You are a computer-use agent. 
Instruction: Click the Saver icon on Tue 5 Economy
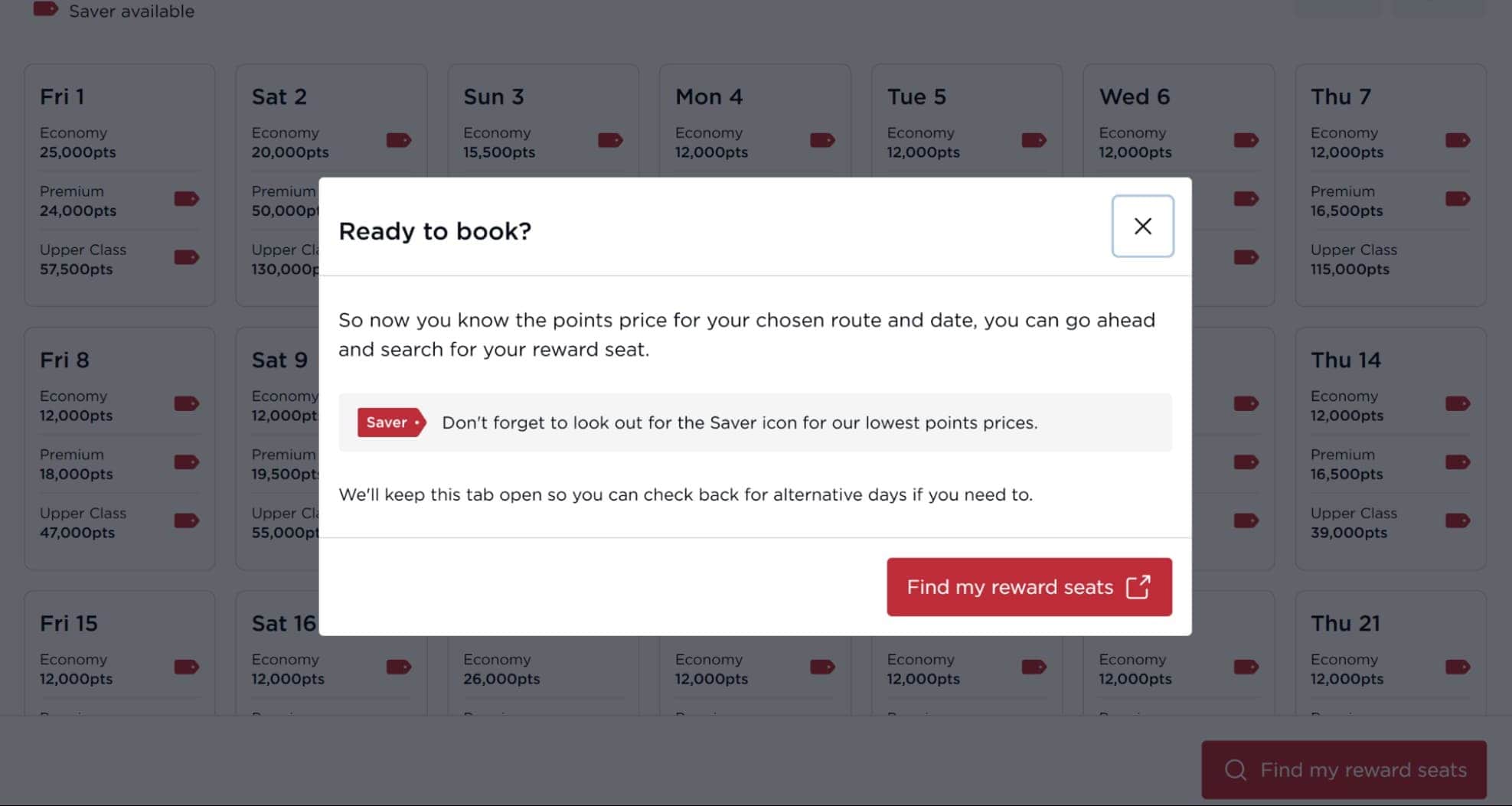[x=1034, y=140]
